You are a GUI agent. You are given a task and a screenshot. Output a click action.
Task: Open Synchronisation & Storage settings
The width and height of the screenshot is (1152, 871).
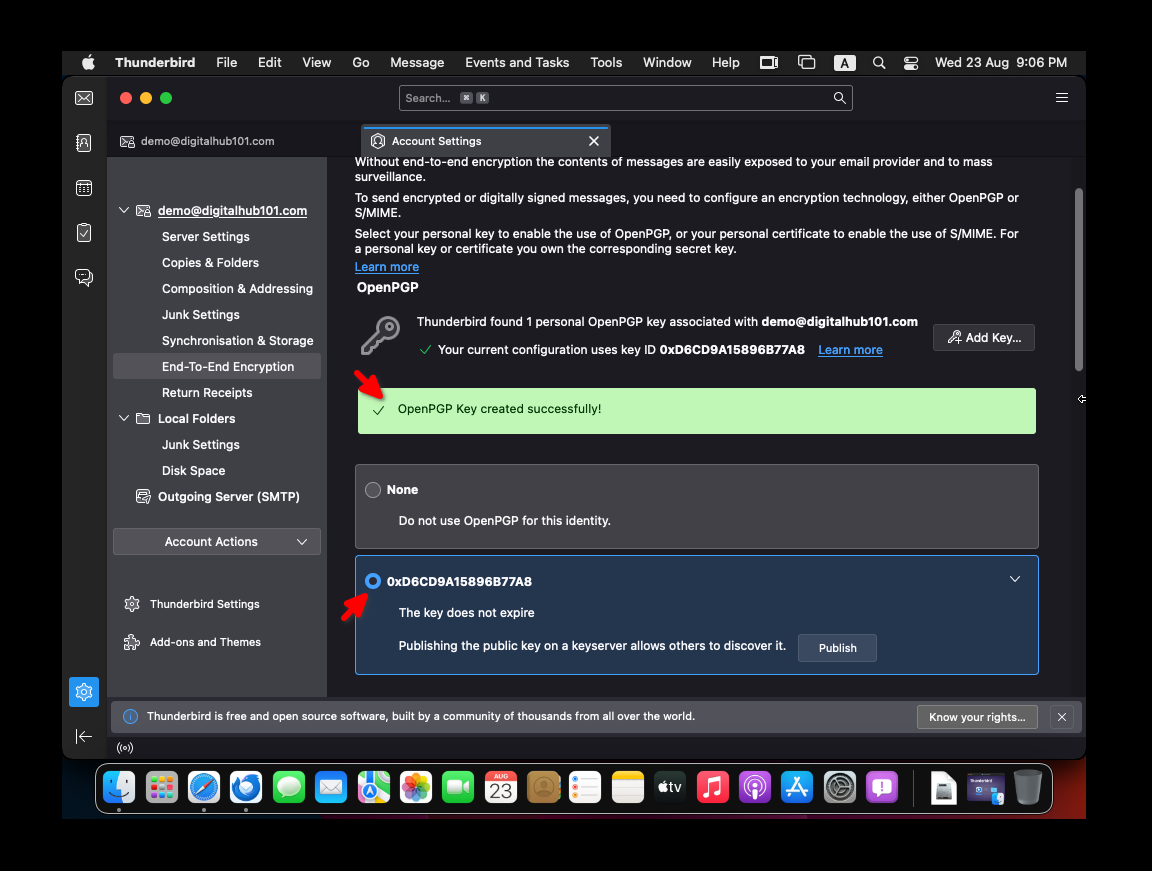pos(237,341)
